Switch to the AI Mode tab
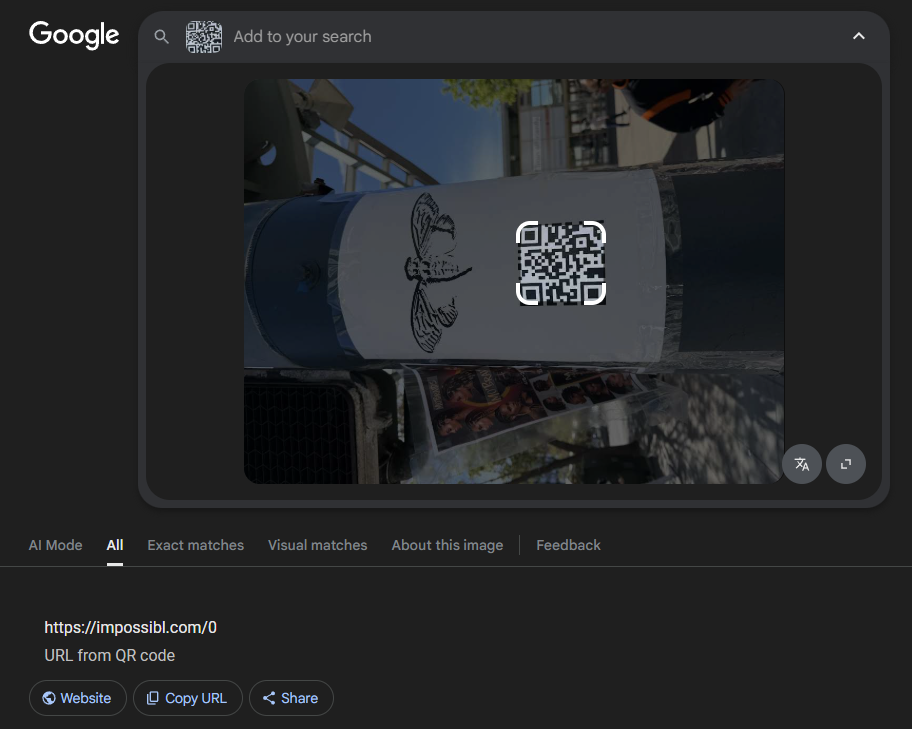The height and width of the screenshot is (729, 912). coord(55,545)
